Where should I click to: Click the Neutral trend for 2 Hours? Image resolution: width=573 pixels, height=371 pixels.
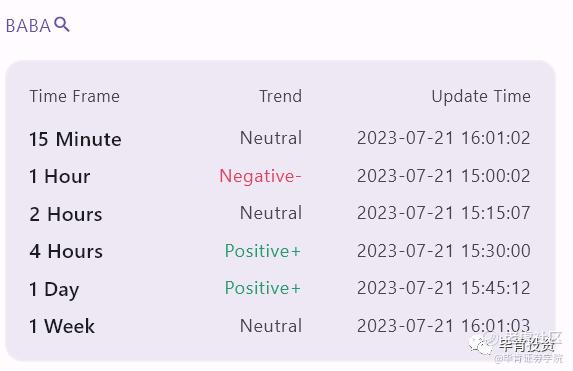click(x=271, y=213)
